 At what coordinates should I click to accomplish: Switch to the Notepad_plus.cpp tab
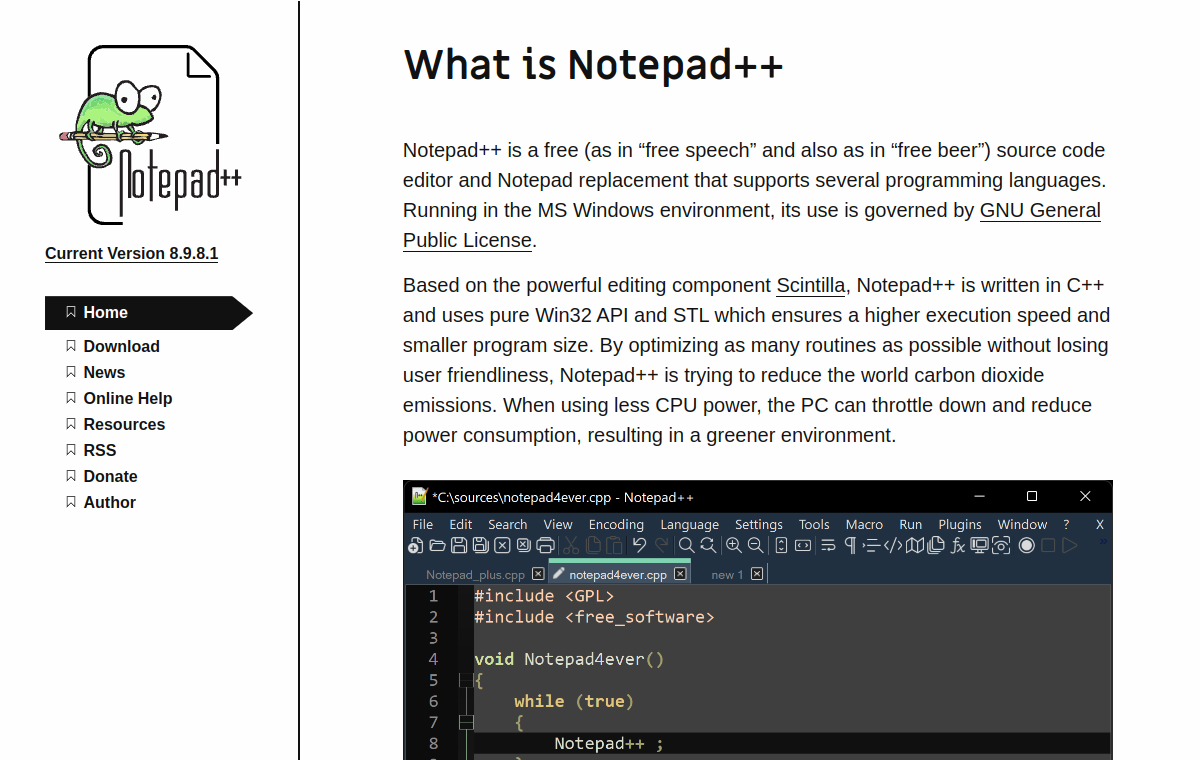pos(475,574)
